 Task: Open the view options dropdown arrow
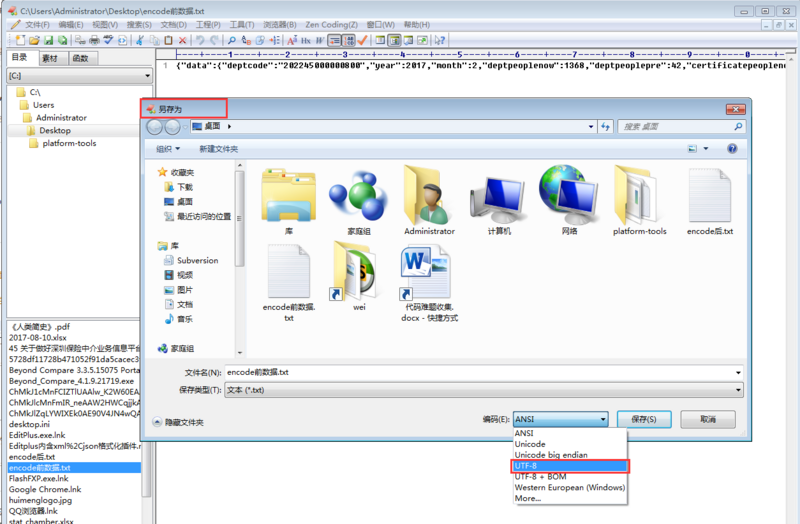(x=706, y=148)
